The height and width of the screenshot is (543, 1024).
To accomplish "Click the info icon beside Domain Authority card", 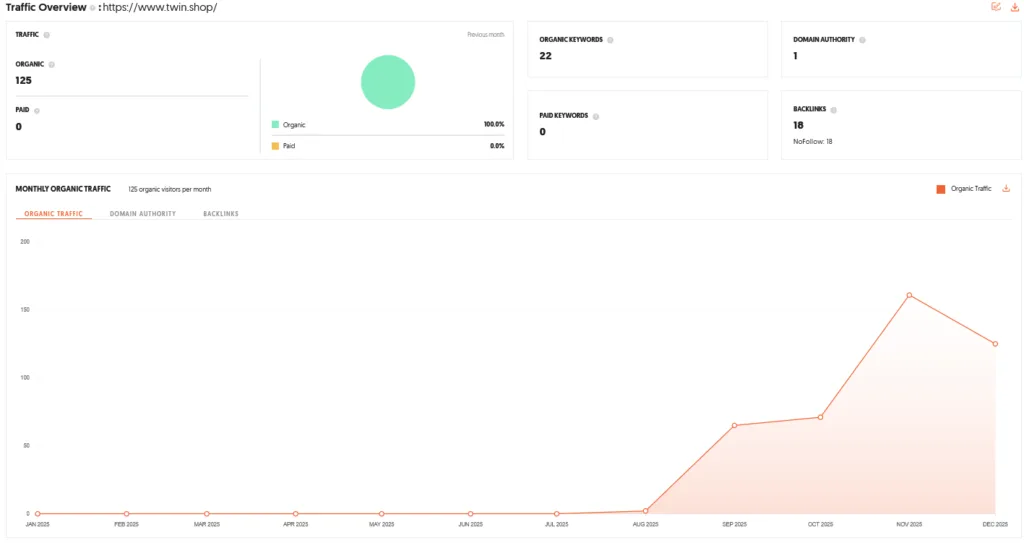I will (x=862, y=40).
